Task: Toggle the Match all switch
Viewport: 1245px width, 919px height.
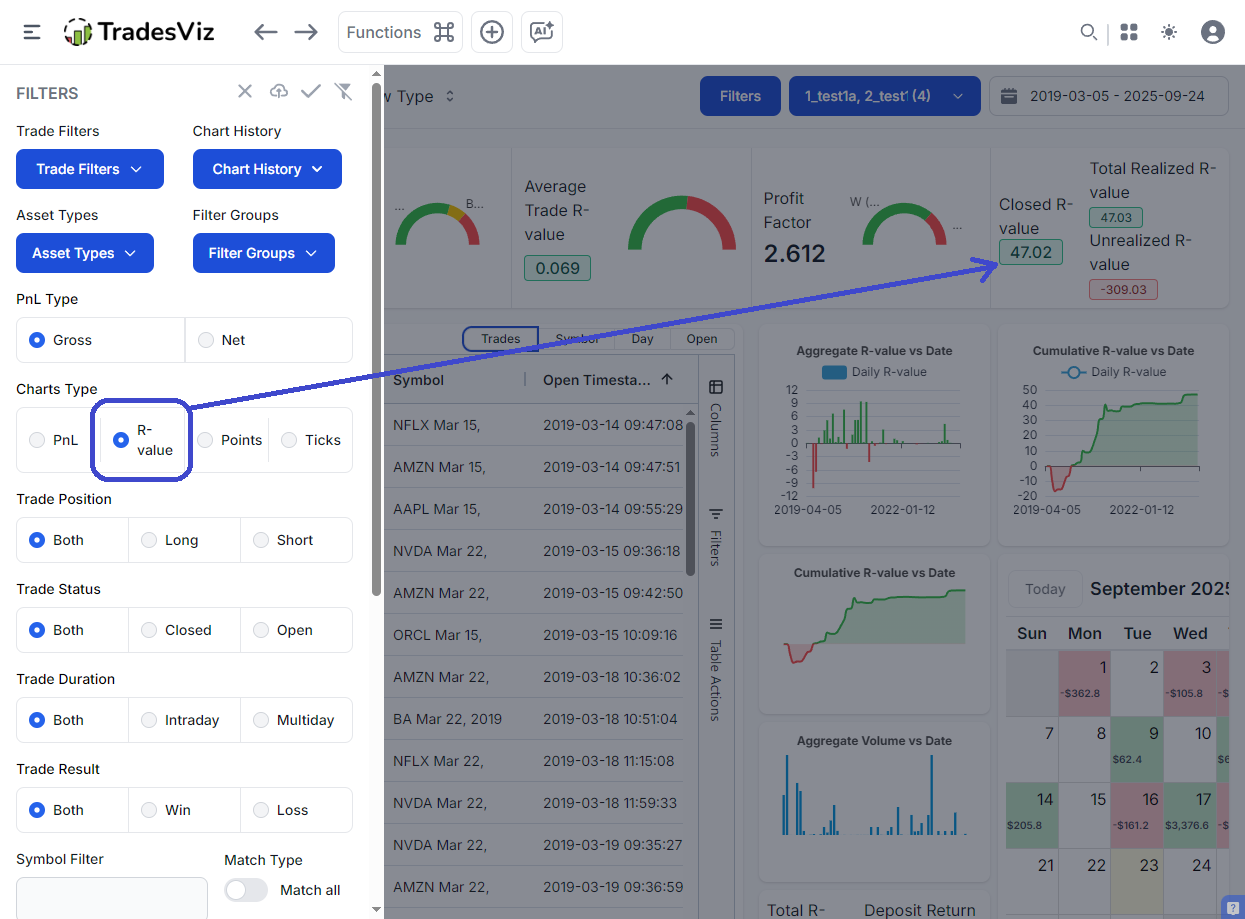Action: point(246,890)
